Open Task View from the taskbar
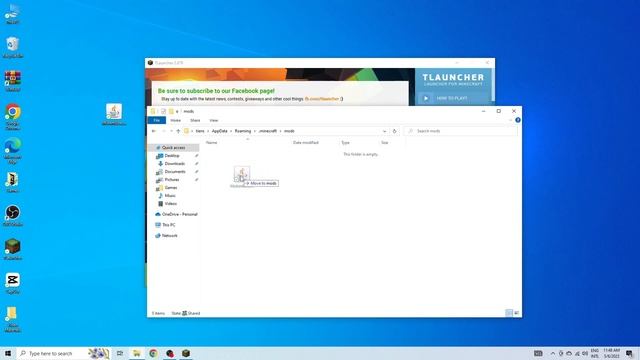 (x=120, y=353)
